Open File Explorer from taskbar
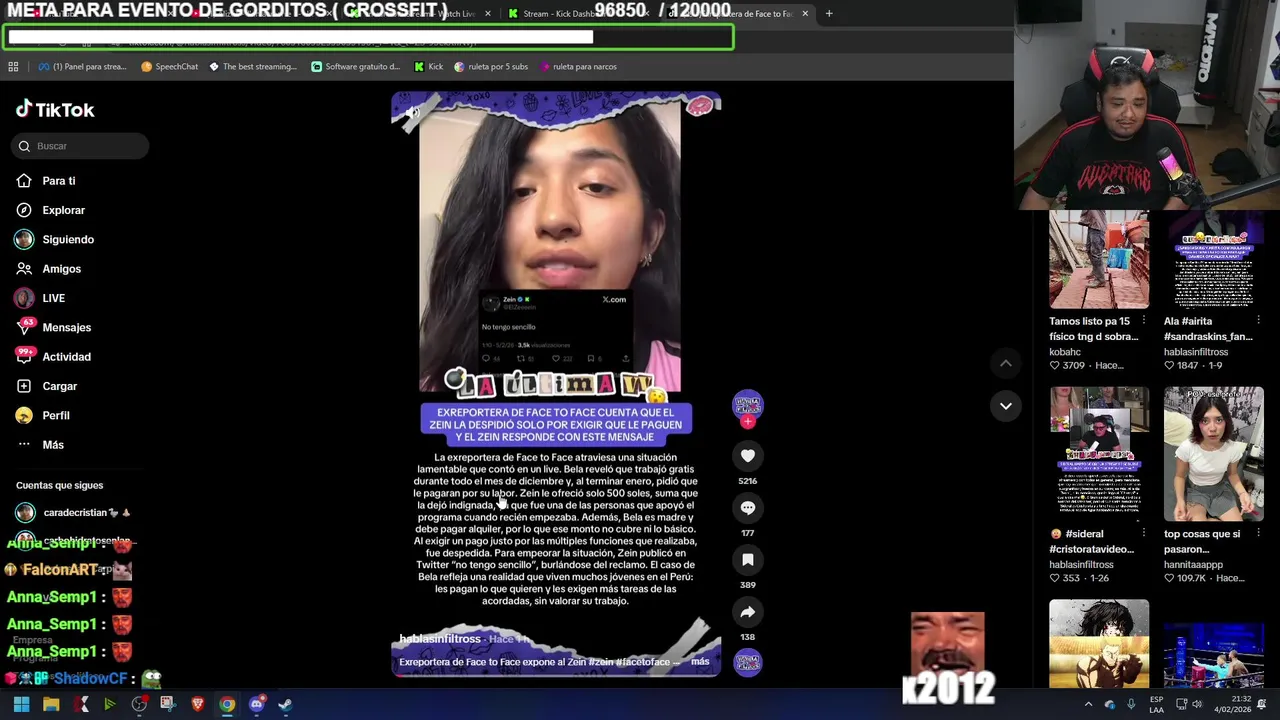 51,704
